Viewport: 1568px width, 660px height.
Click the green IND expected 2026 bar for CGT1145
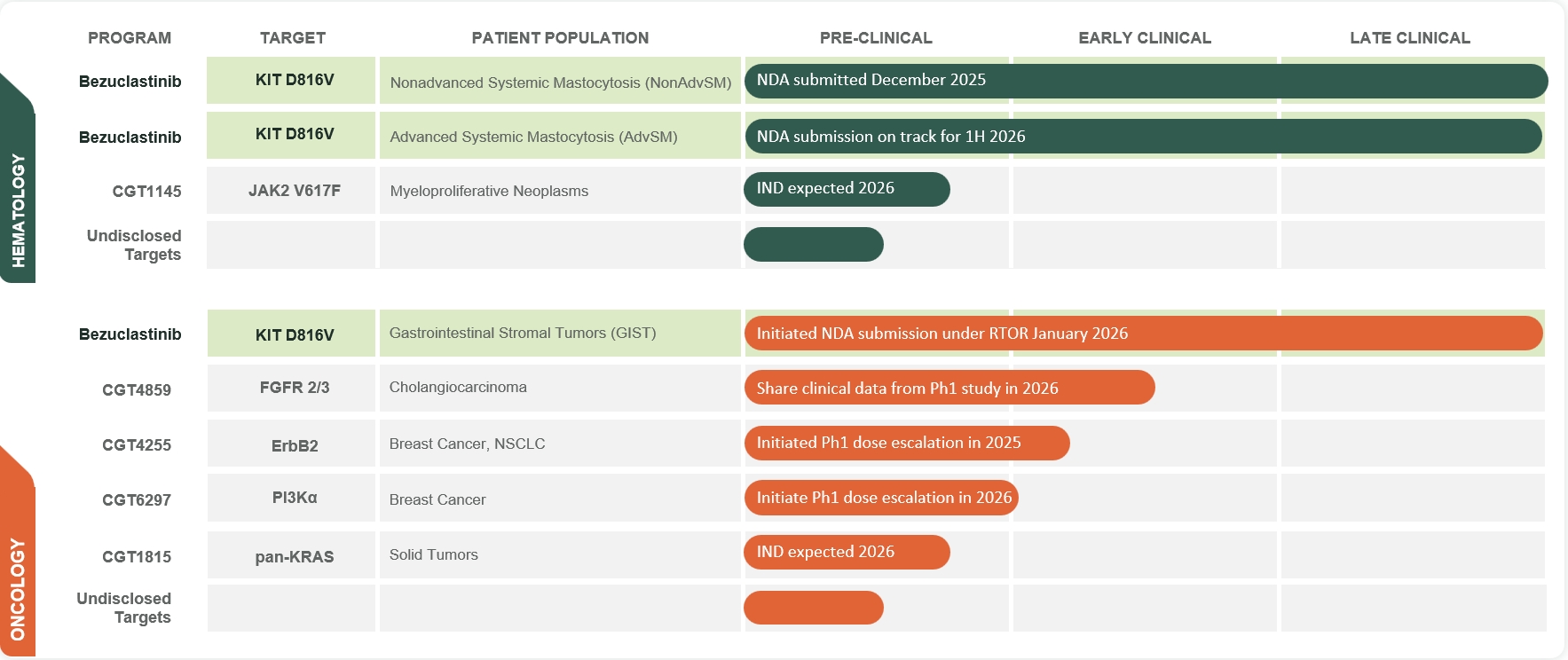pos(847,189)
